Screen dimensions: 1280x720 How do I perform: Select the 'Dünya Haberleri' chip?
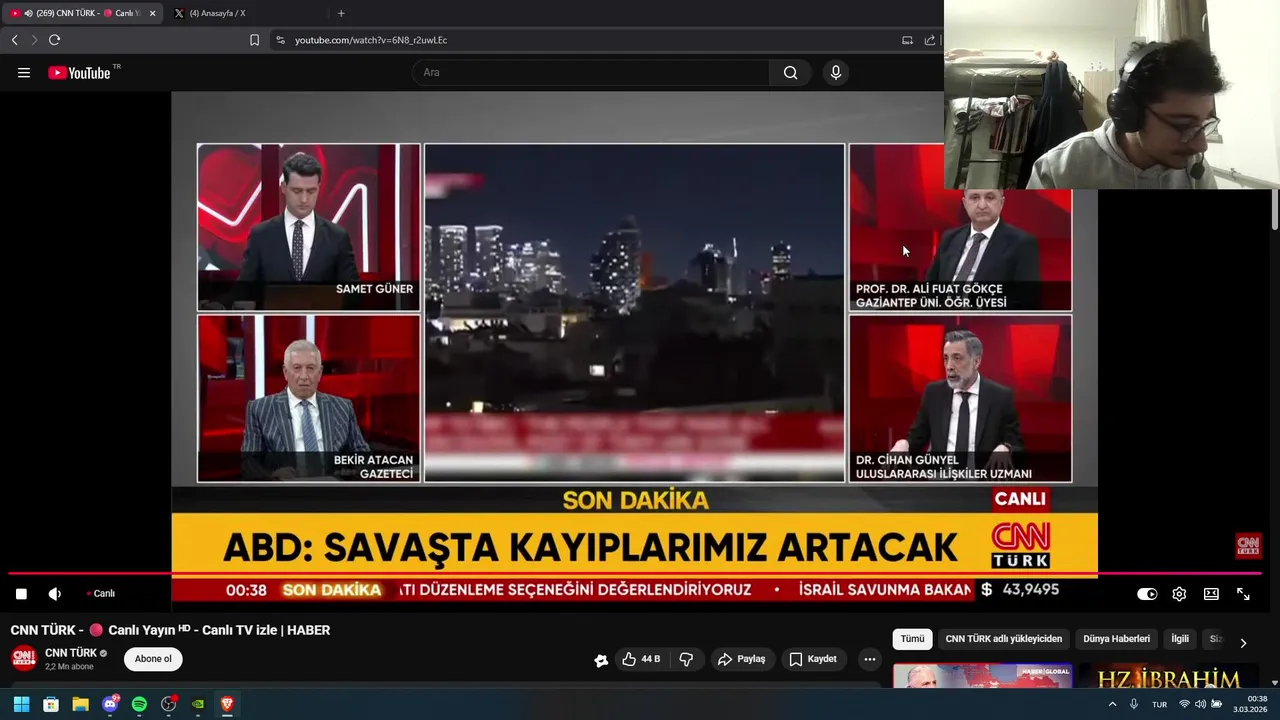point(1117,639)
